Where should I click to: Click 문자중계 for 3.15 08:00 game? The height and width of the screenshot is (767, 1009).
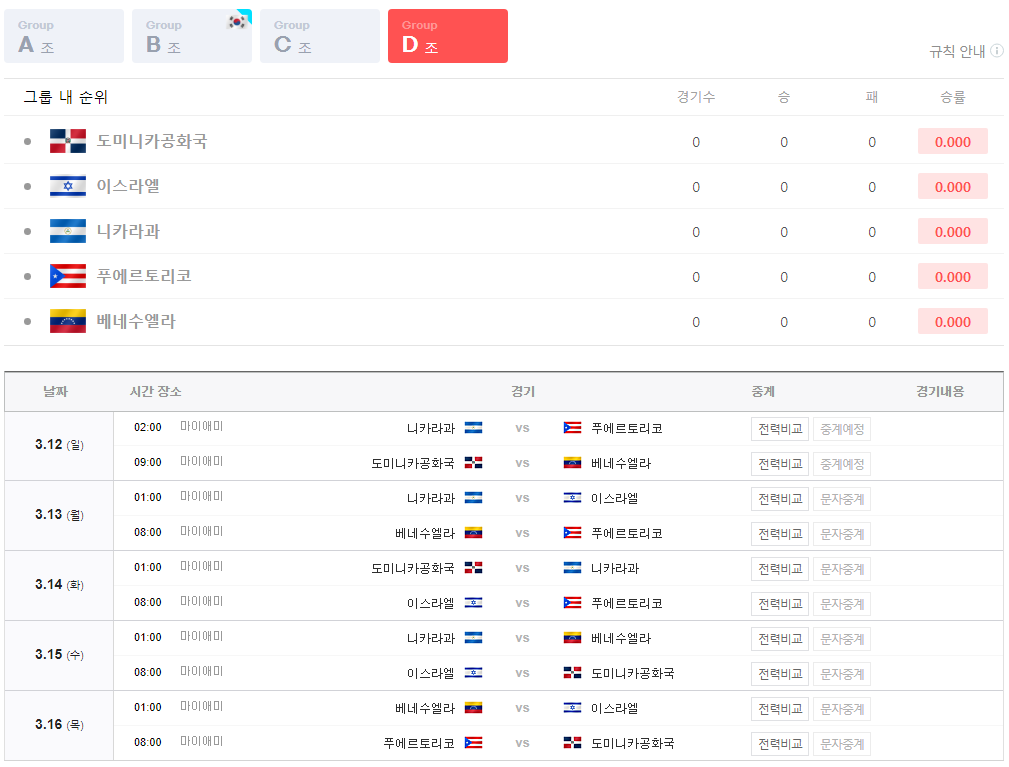tap(842, 674)
